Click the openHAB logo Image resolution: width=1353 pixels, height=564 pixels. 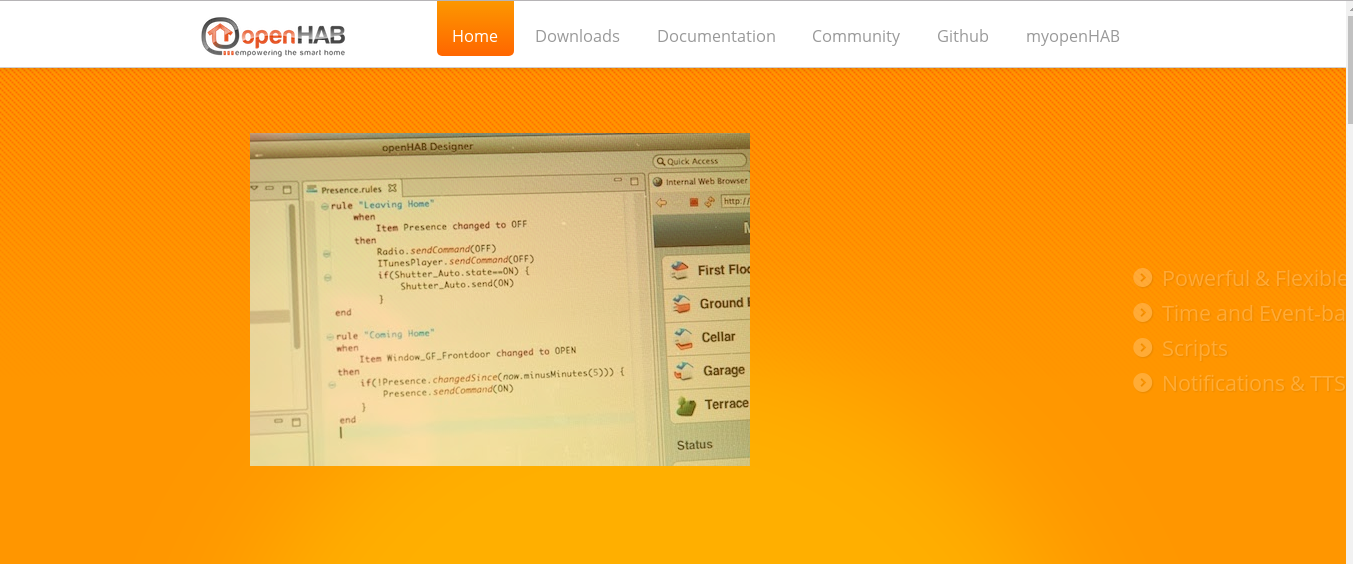point(273,36)
